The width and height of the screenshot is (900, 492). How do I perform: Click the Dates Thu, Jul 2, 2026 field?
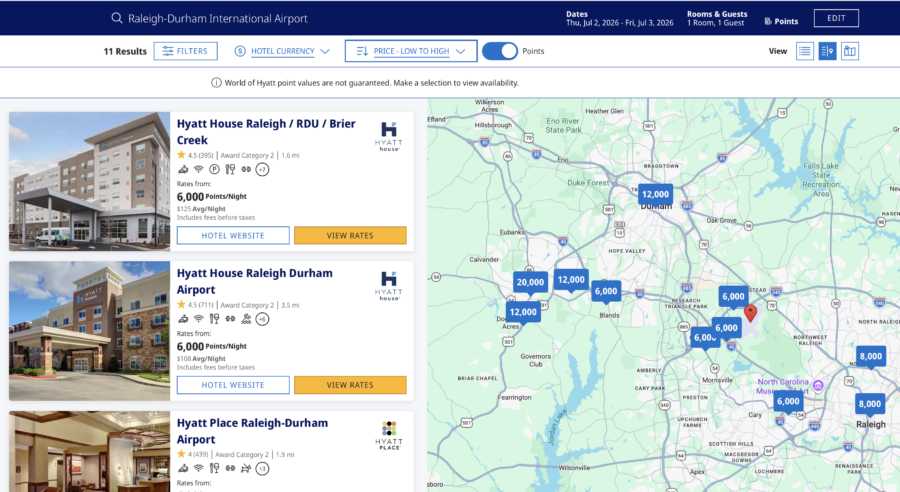click(x=619, y=18)
